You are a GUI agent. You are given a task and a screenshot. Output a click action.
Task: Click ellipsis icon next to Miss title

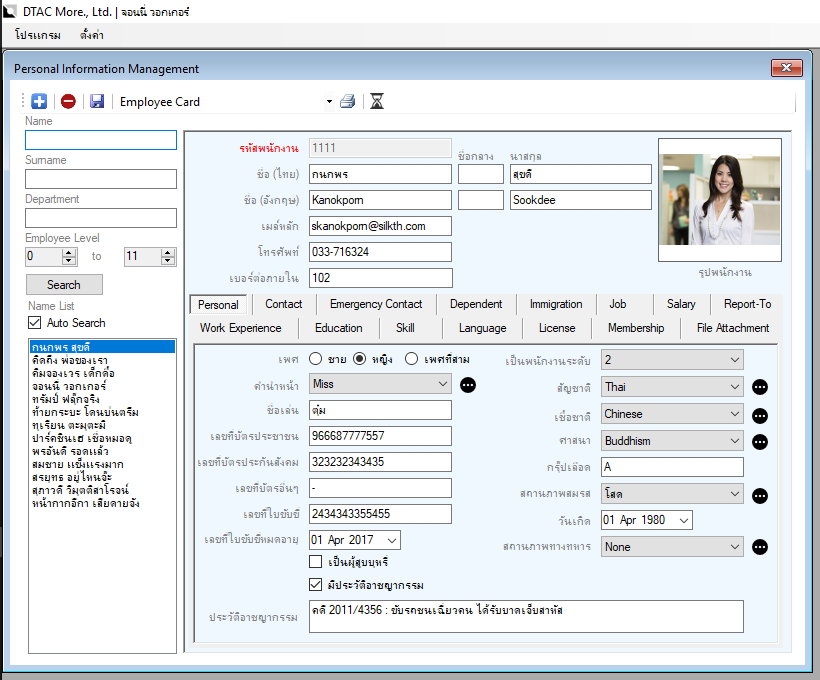click(x=468, y=384)
